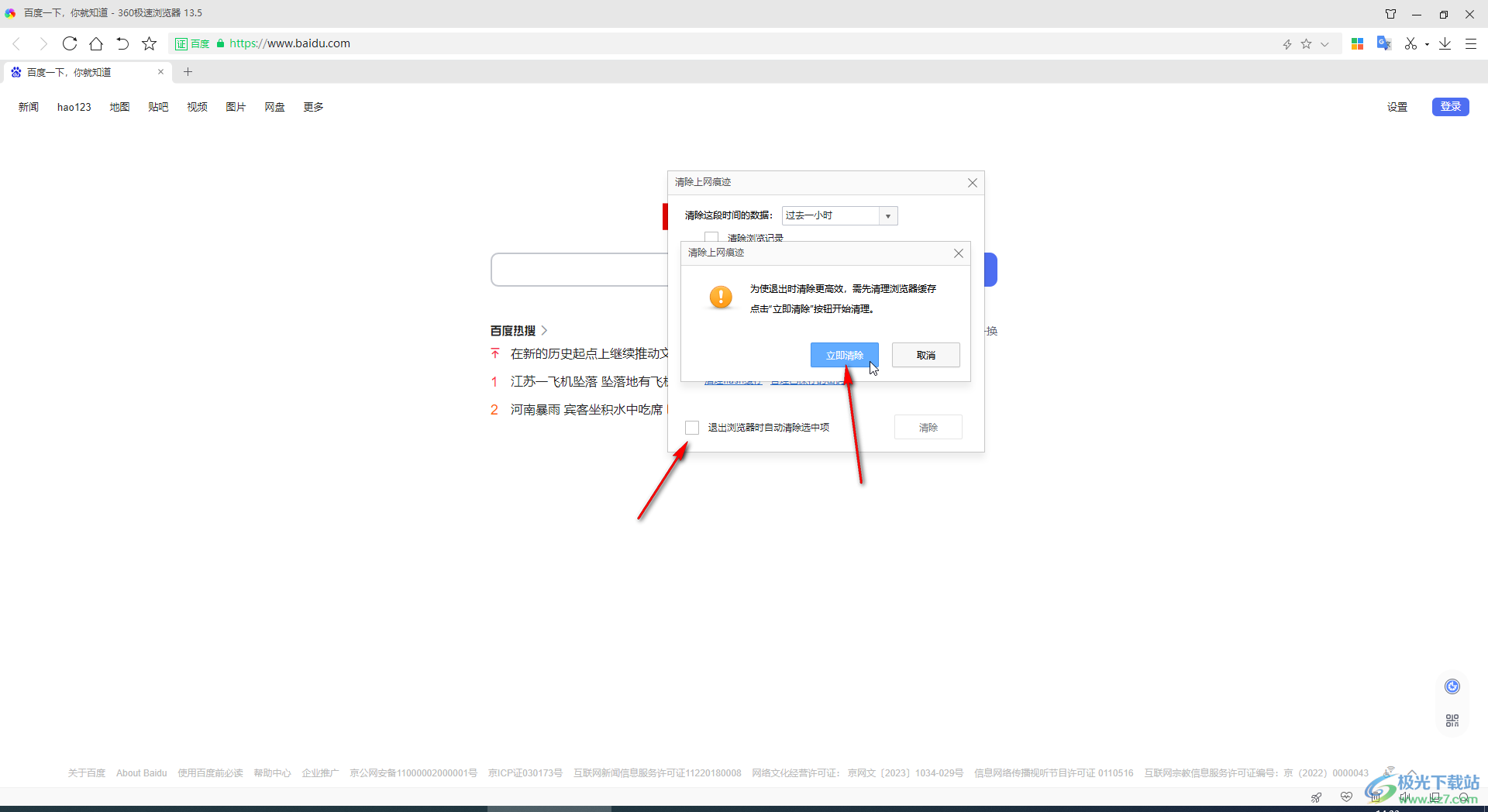The width and height of the screenshot is (1488, 812).
Task: Open hot search item 江苏一飞机坠落
Action: point(589,381)
